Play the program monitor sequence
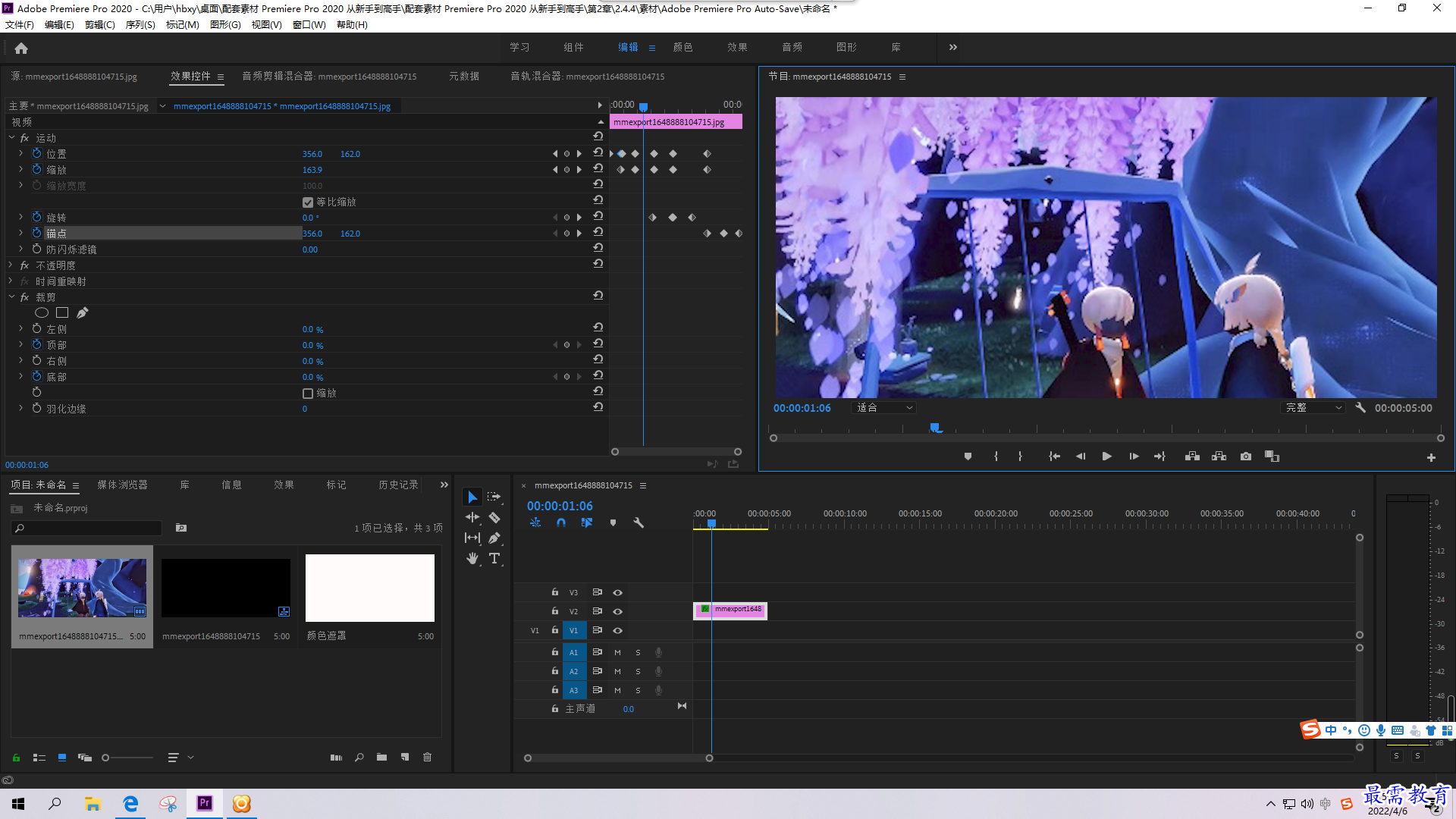The image size is (1456, 819). pos(1106,457)
